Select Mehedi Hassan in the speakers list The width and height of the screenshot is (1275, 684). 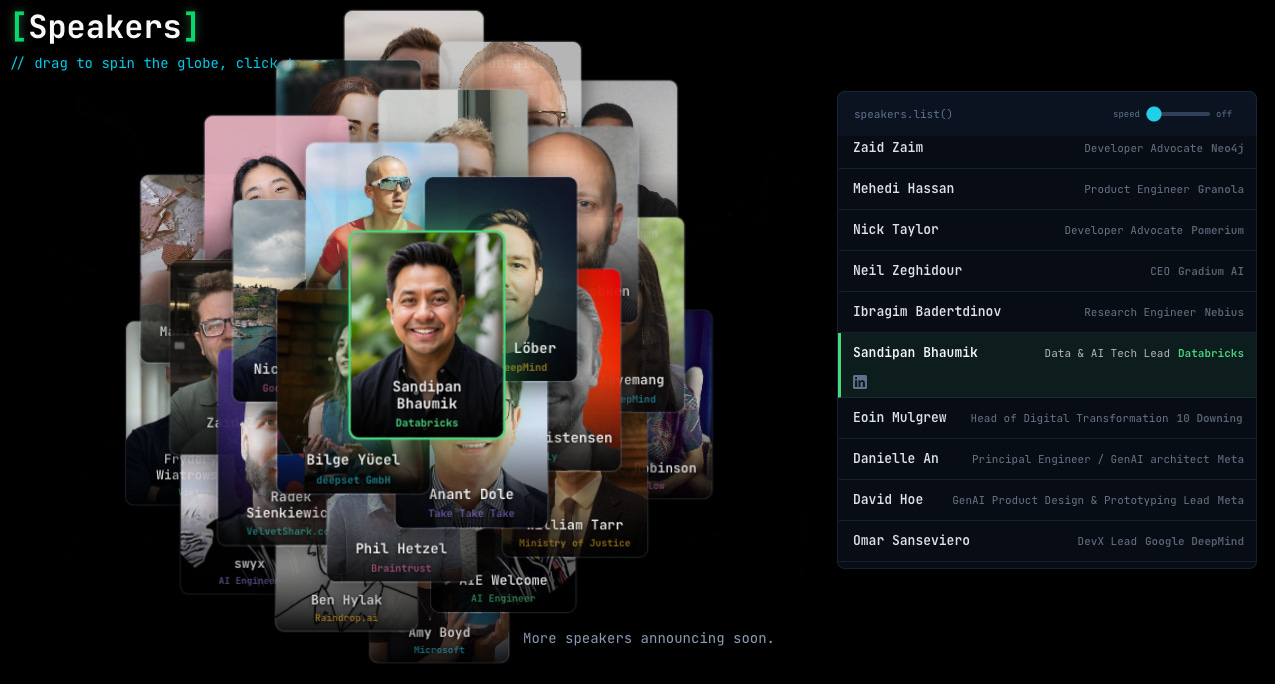pyautogui.click(x=1047, y=189)
